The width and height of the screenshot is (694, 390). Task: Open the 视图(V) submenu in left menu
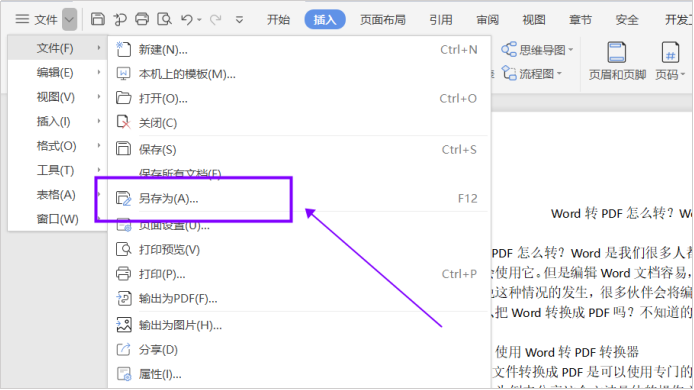tap(58, 97)
